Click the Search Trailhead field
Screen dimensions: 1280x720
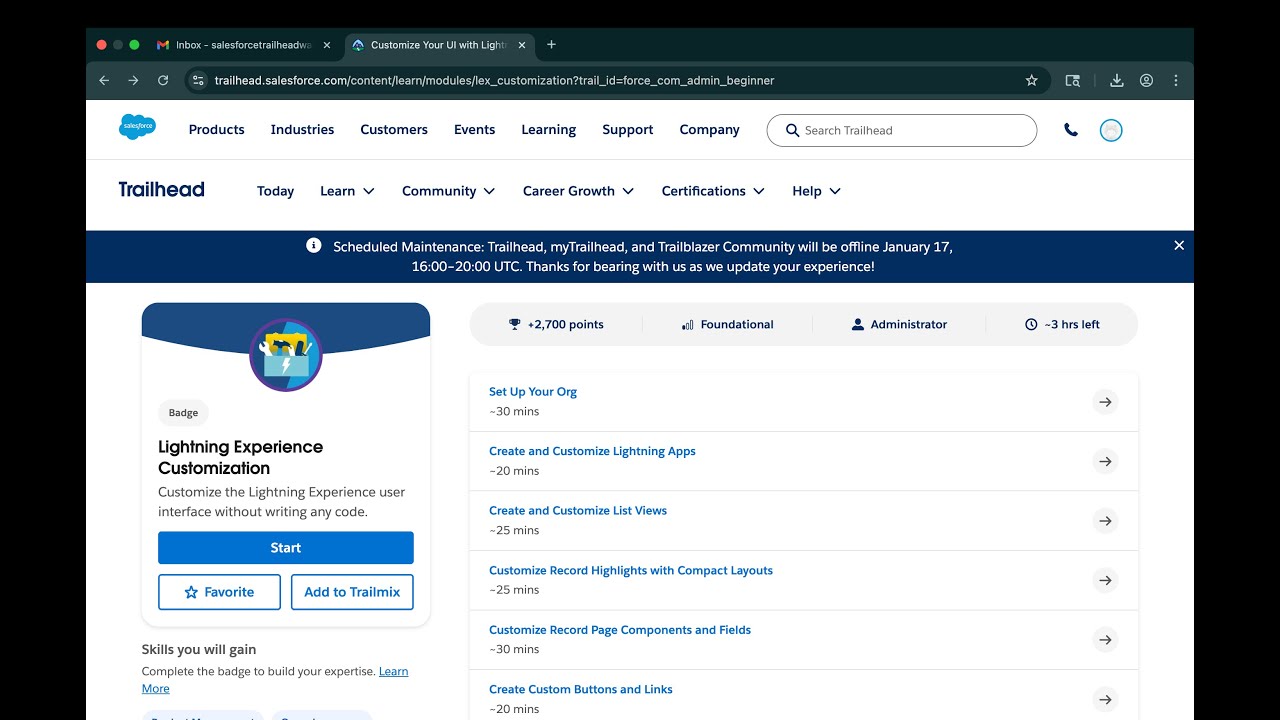[x=902, y=130]
